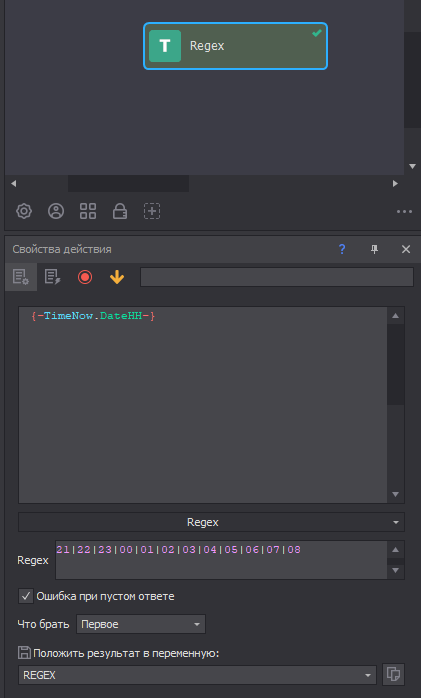Switch to the lightning document tab
Screen dimensions: 421x698
pyautogui.click(x=53, y=277)
